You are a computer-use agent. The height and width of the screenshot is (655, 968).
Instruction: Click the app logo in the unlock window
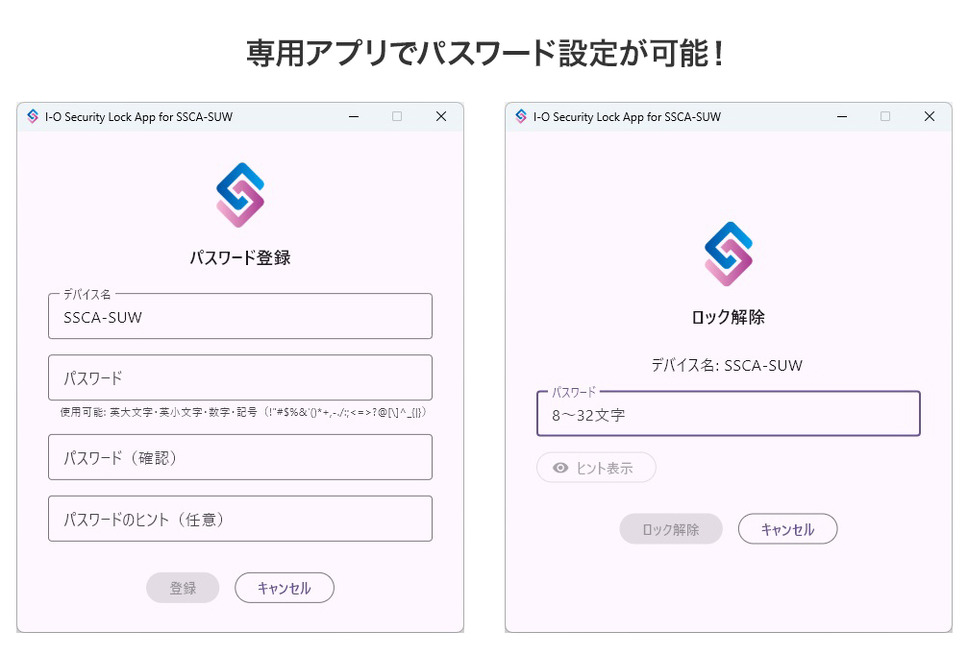coord(728,254)
